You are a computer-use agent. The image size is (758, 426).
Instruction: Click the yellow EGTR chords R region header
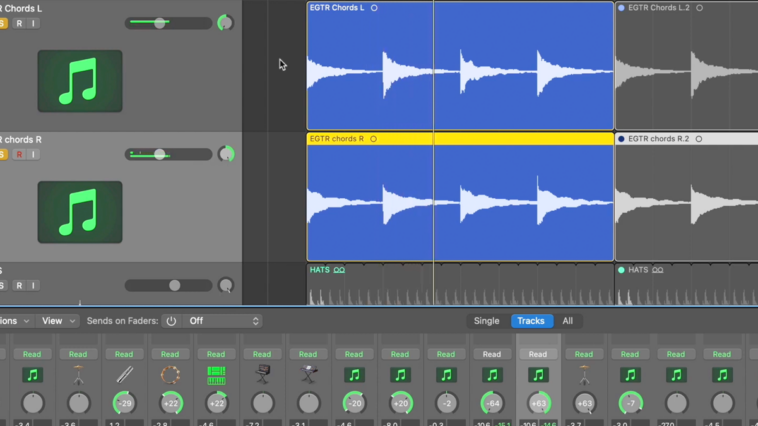click(460, 139)
